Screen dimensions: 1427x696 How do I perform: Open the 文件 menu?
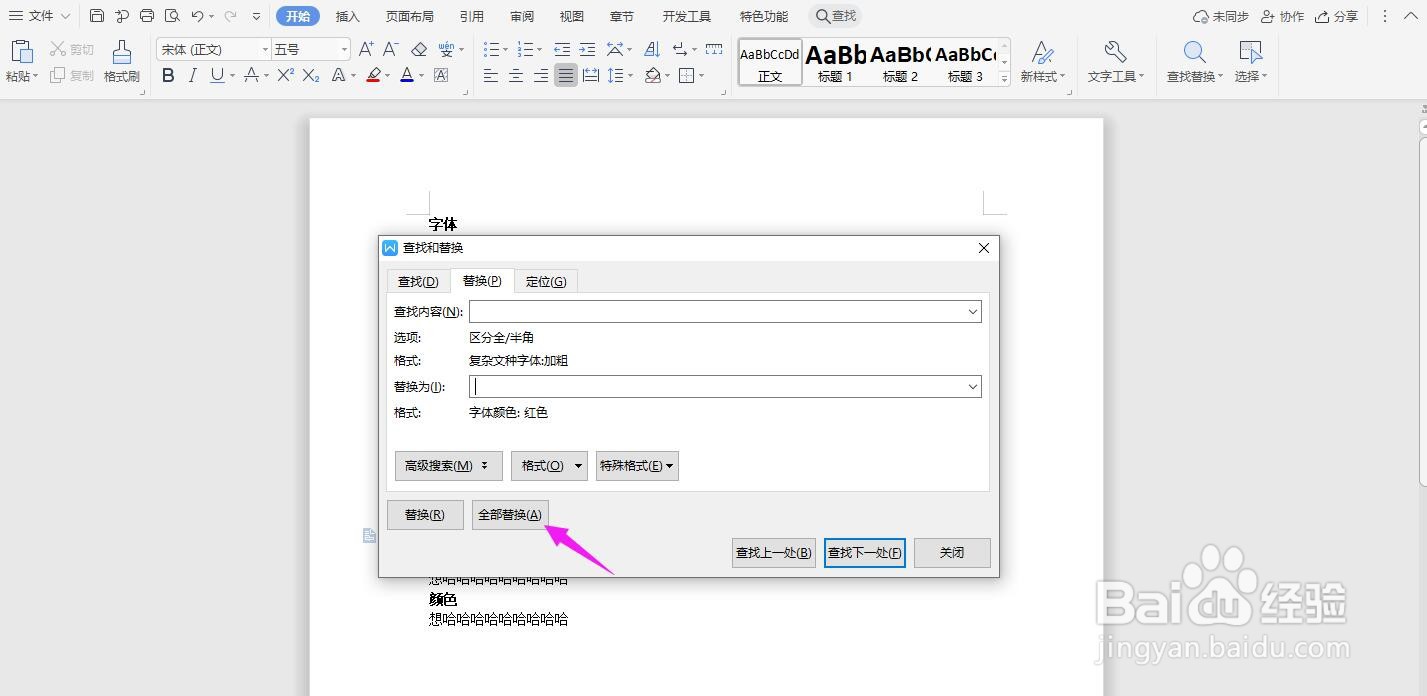click(40, 16)
